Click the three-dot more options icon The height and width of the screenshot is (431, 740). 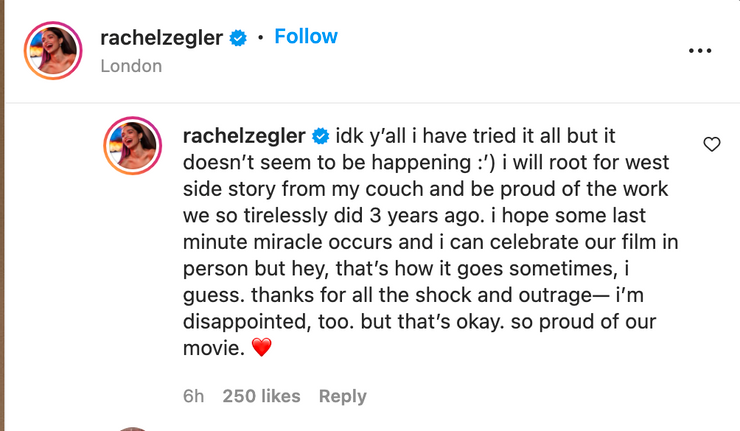click(x=700, y=51)
